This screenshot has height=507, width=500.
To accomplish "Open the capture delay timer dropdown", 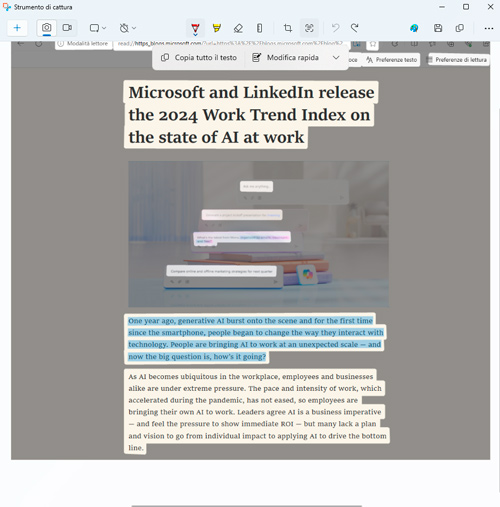I will [x=128, y=28].
